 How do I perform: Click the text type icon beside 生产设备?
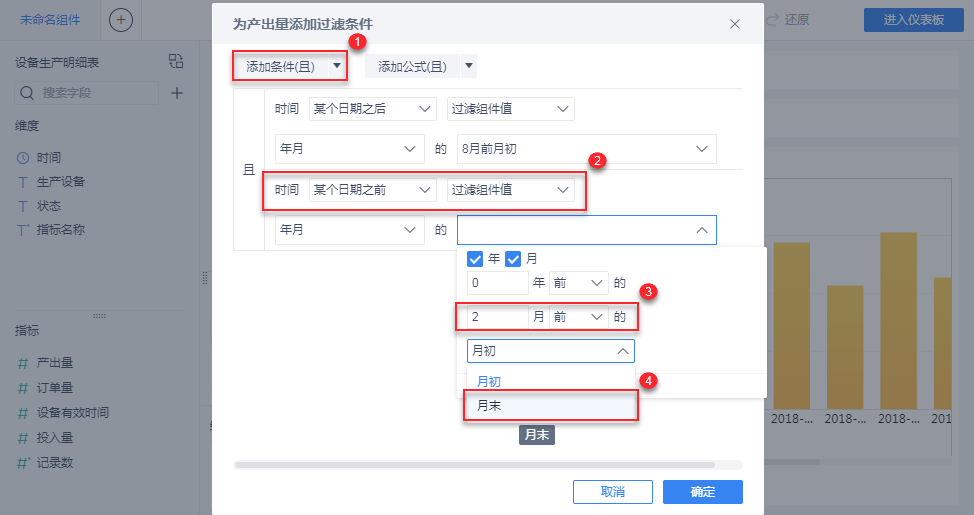point(22,182)
